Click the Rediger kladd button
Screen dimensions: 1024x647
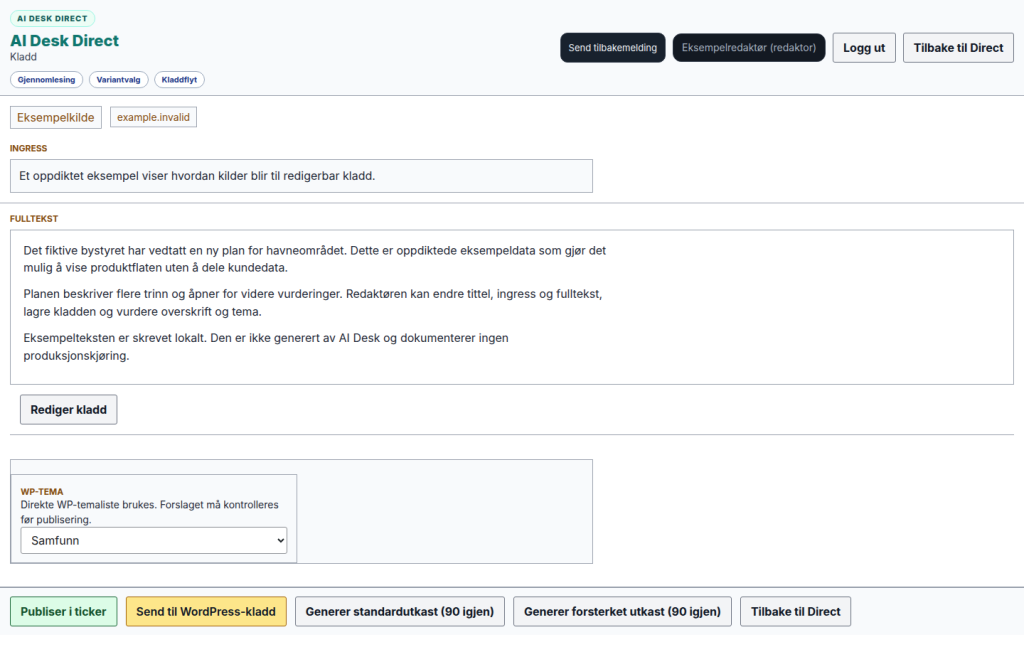69,409
